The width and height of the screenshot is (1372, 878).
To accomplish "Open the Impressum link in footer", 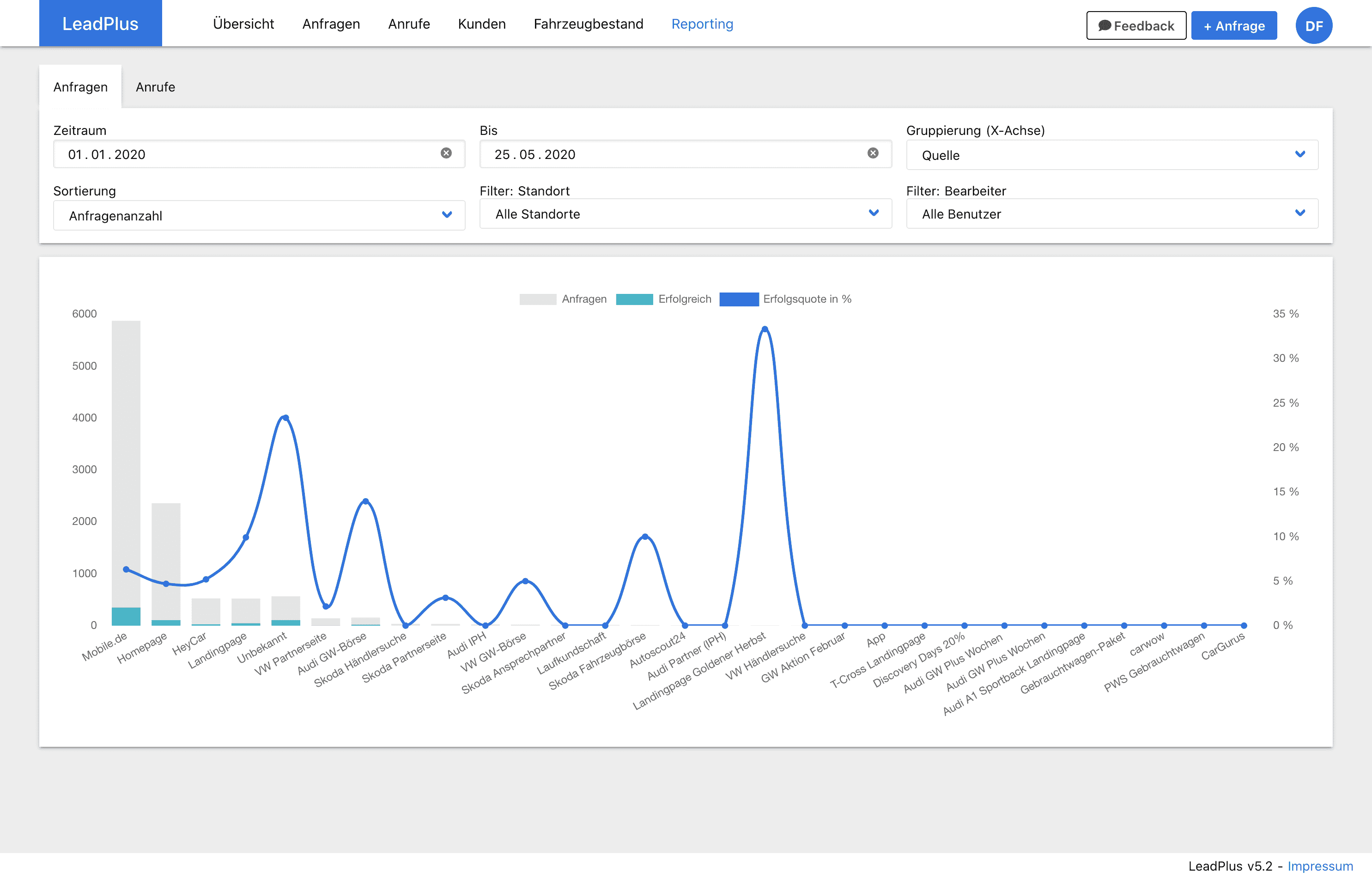I will [x=1320, y=866].
